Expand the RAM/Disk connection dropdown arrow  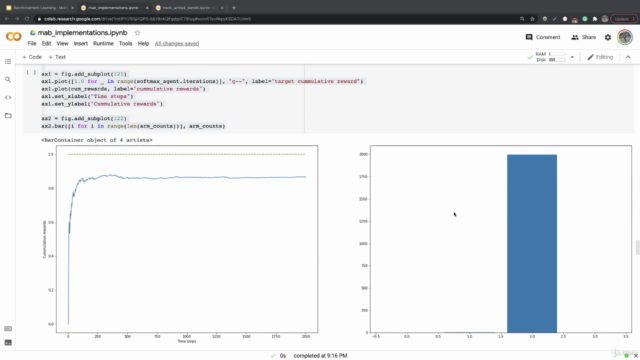coord(572,57)
